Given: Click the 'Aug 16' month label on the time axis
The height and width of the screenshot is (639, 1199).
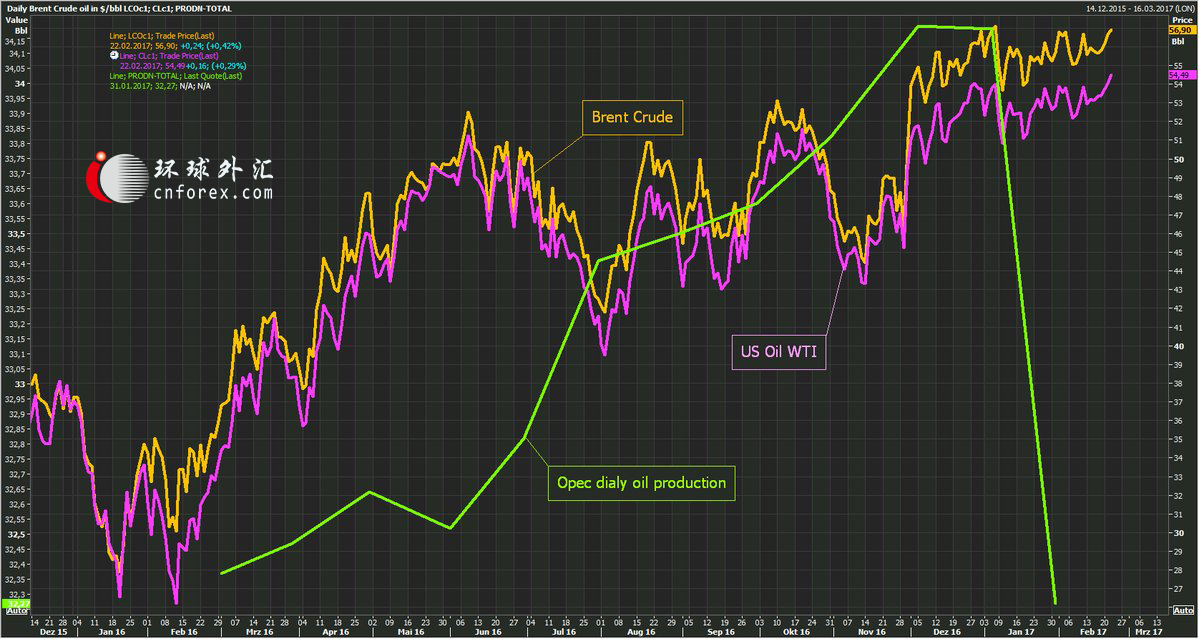Looking at the screenshot, I should point(641,633).
